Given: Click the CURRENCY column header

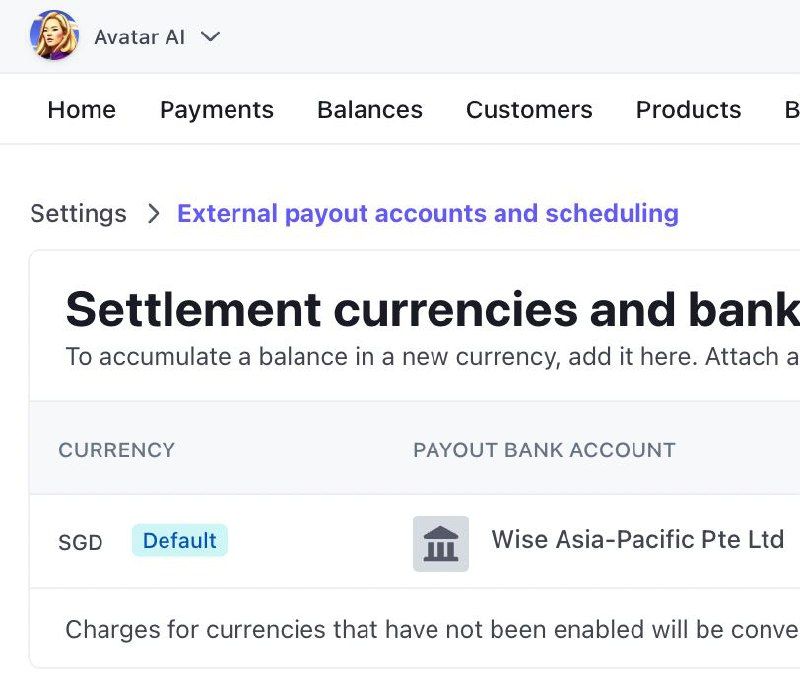Looking at the screenshot, I should pos(116,450).
